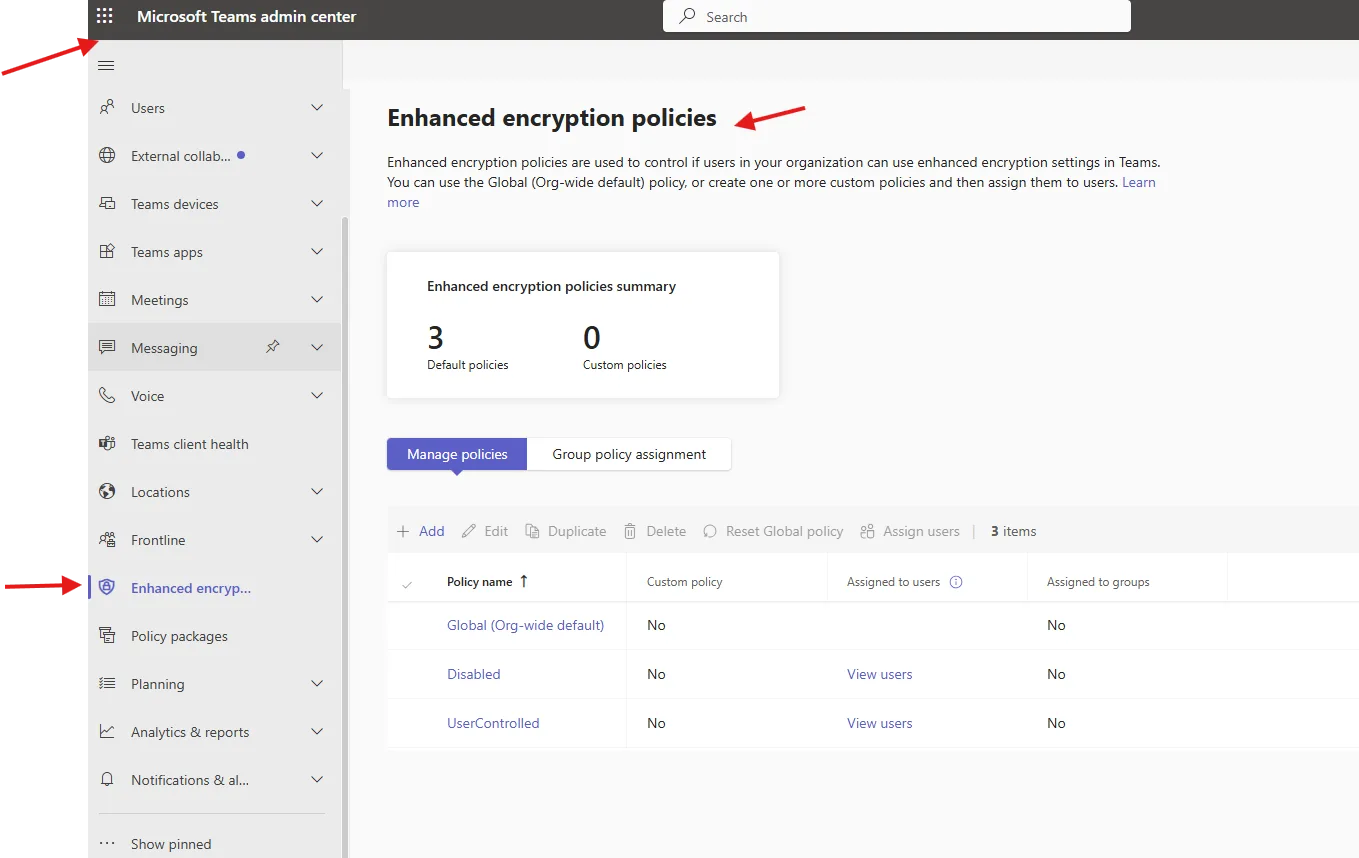
Task: Open Teams client health from sidebar icon
Action: point(107,443)
